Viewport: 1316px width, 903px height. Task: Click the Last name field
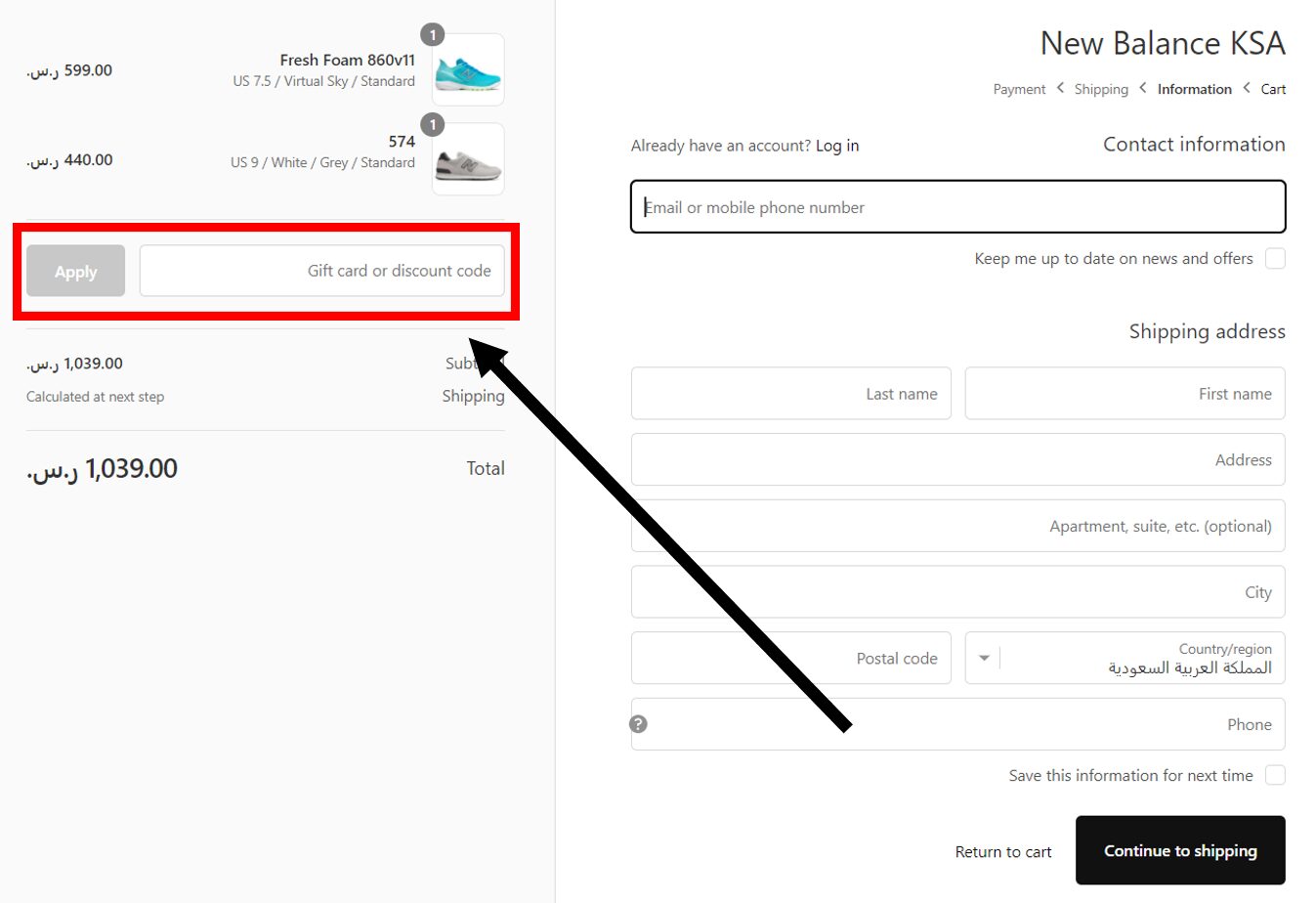[x=791, y=394]
